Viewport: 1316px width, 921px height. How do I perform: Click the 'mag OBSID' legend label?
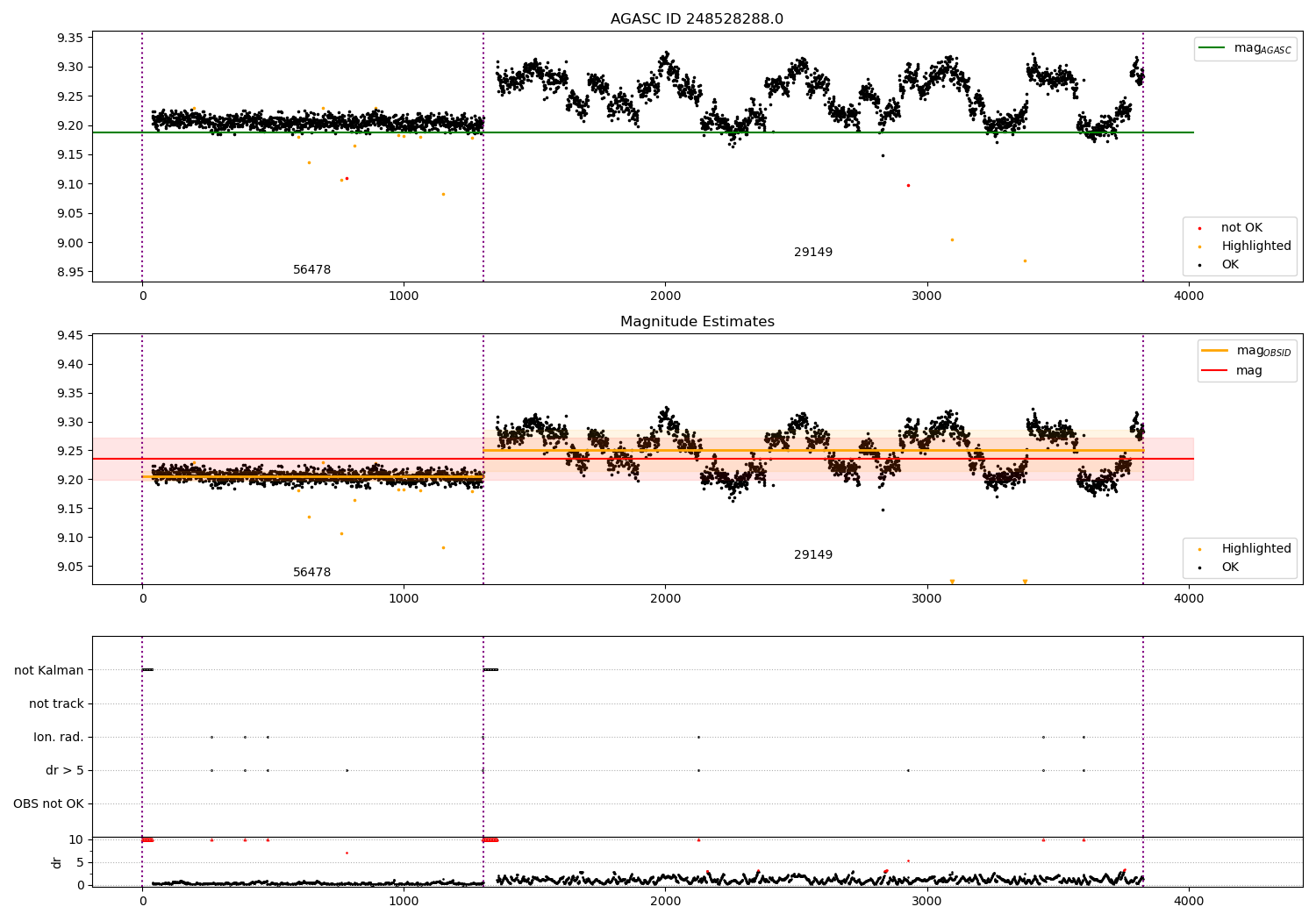pyautogui.click(x=1264, y=352)
